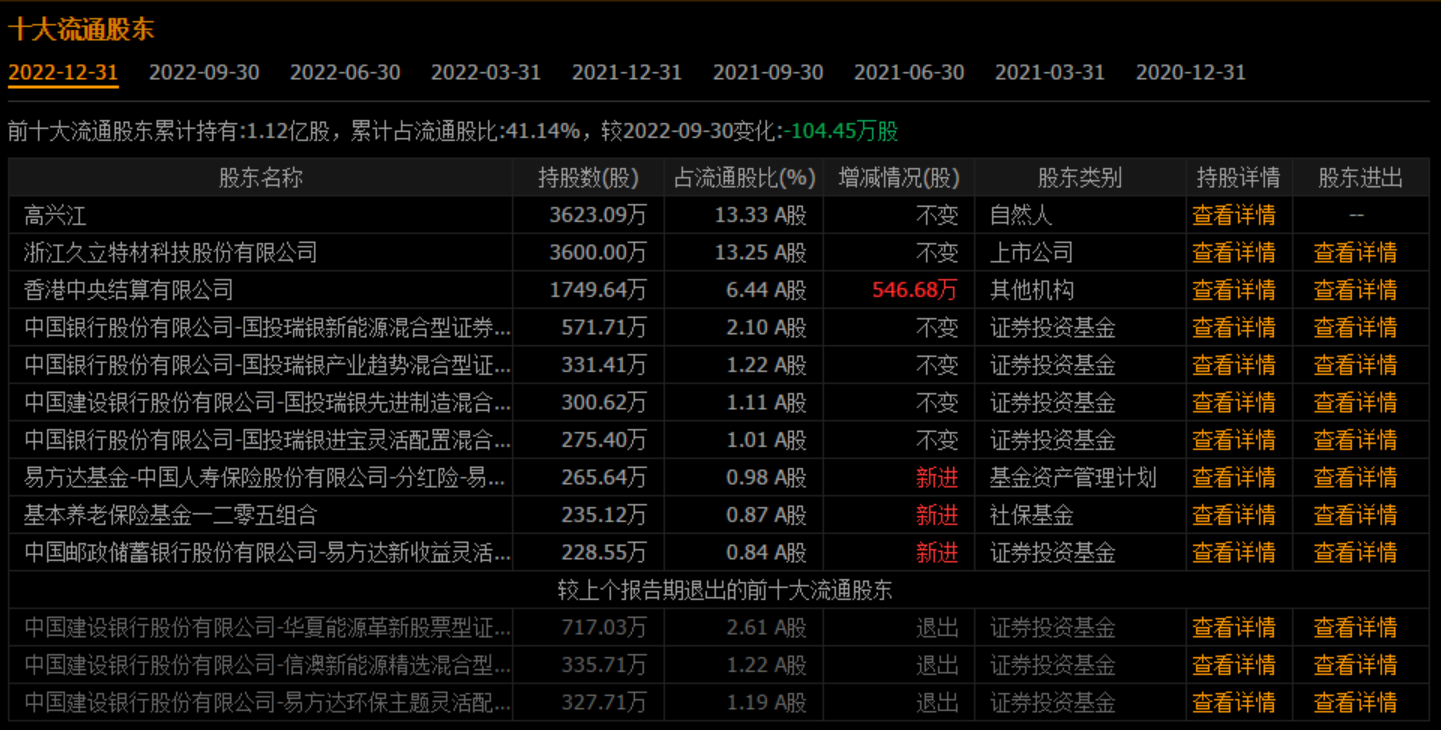View shareholder entry/exit for 香港中央结算有限公司
Viewport: 1441px width, 730px height.
tap(1355, 290)
